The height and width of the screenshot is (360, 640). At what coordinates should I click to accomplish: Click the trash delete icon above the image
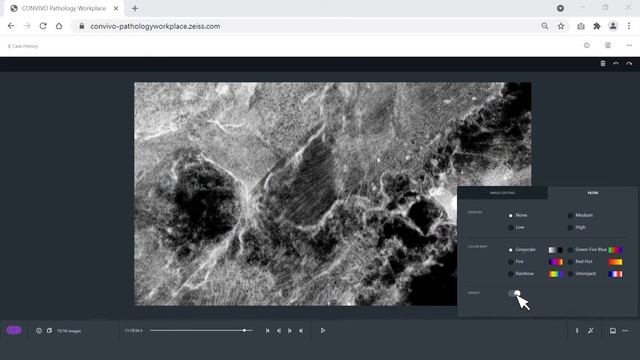(x=603, y=64)
